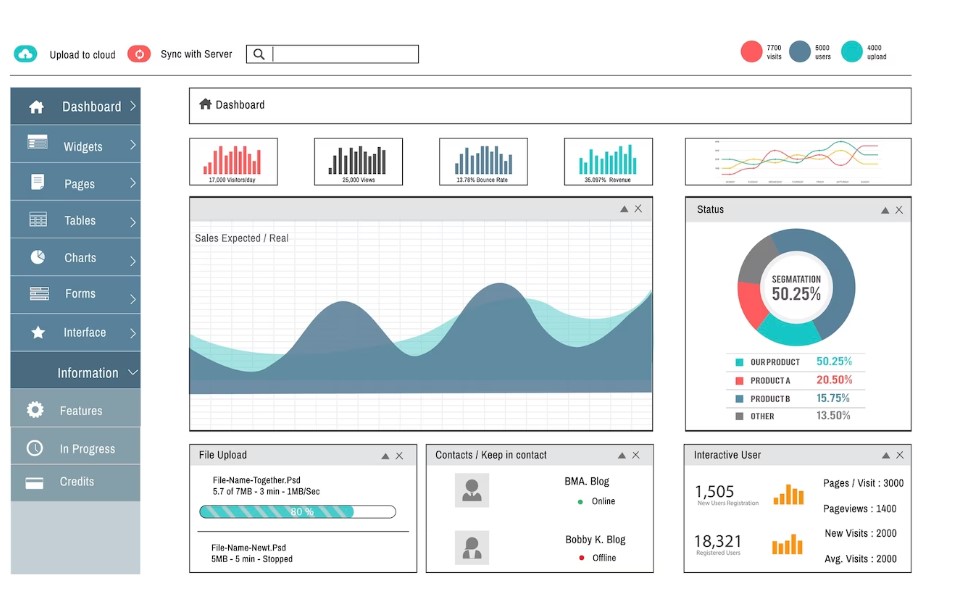Collapse the Status panel with triangle
Screen dimensions: 963x610
tap(884, 210)
